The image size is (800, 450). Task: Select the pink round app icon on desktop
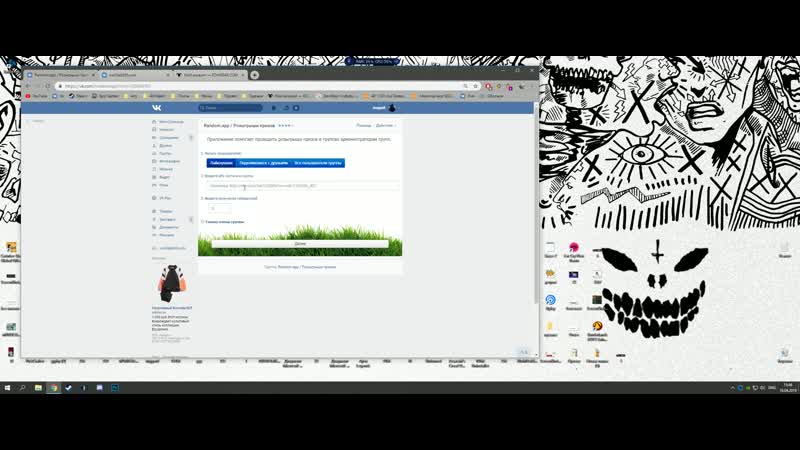(x=574, y=247)
